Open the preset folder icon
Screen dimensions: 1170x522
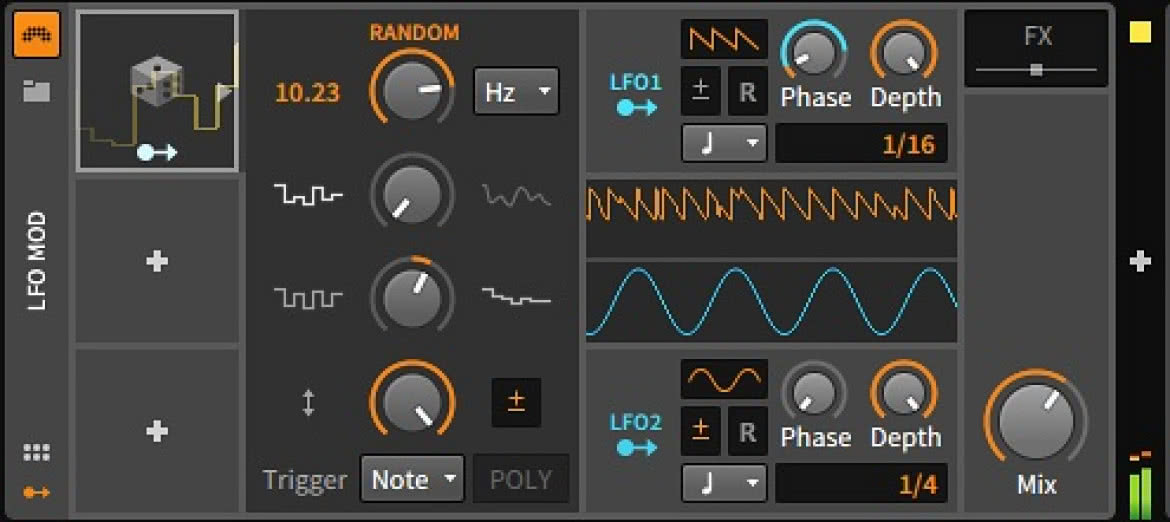[37, 92]
